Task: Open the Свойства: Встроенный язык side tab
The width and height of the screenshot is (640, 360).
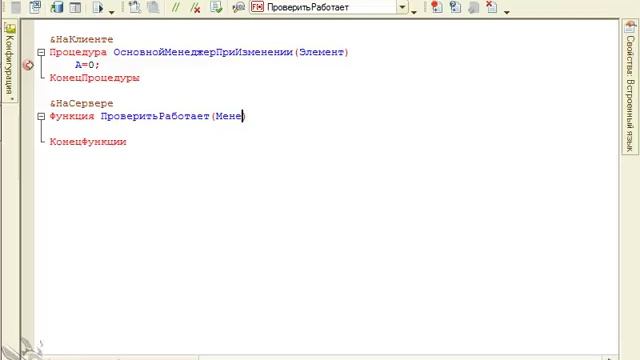Action: (x=630, y=87)
